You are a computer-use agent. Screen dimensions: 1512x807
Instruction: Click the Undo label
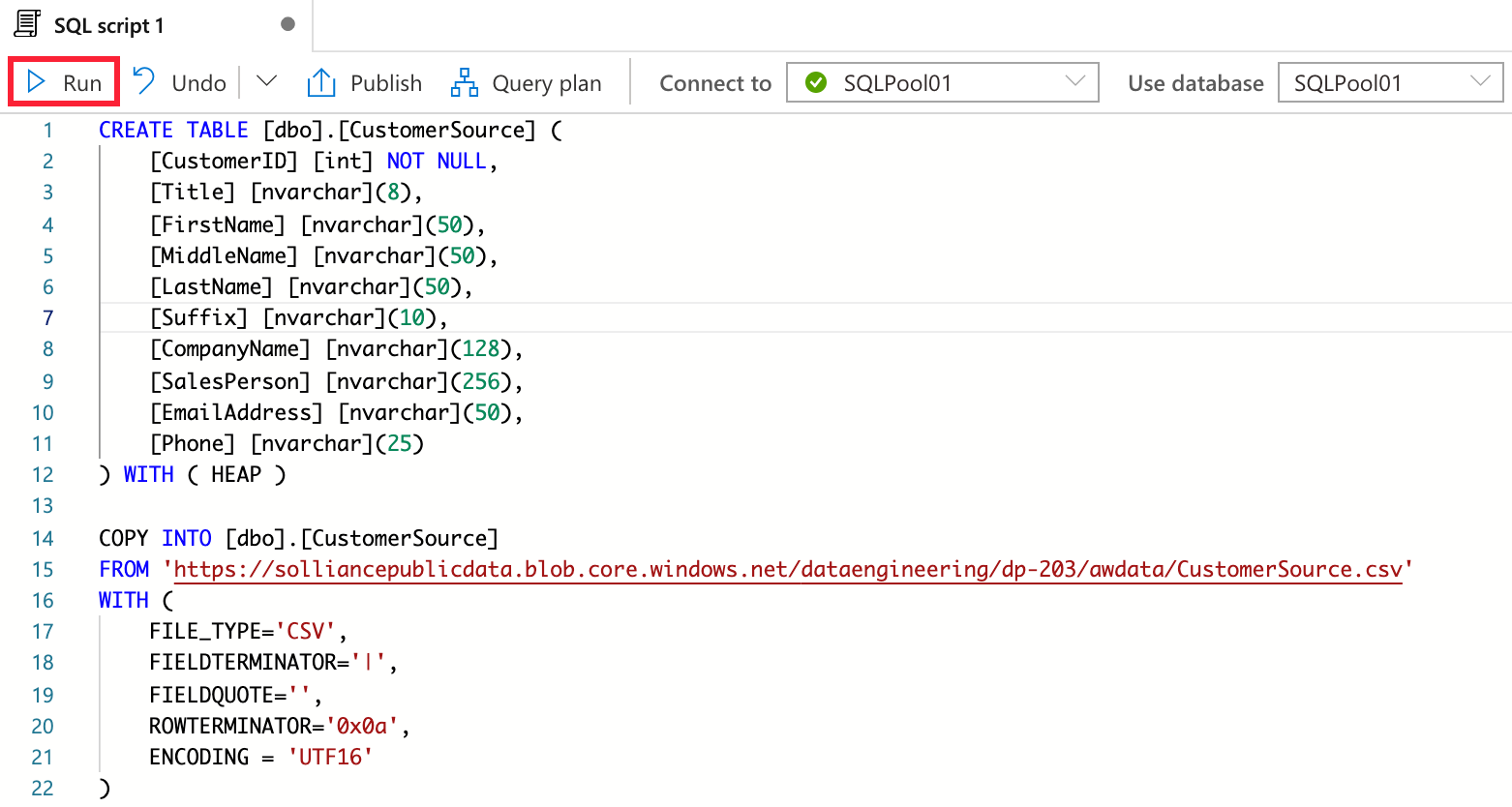coord(198,83)
